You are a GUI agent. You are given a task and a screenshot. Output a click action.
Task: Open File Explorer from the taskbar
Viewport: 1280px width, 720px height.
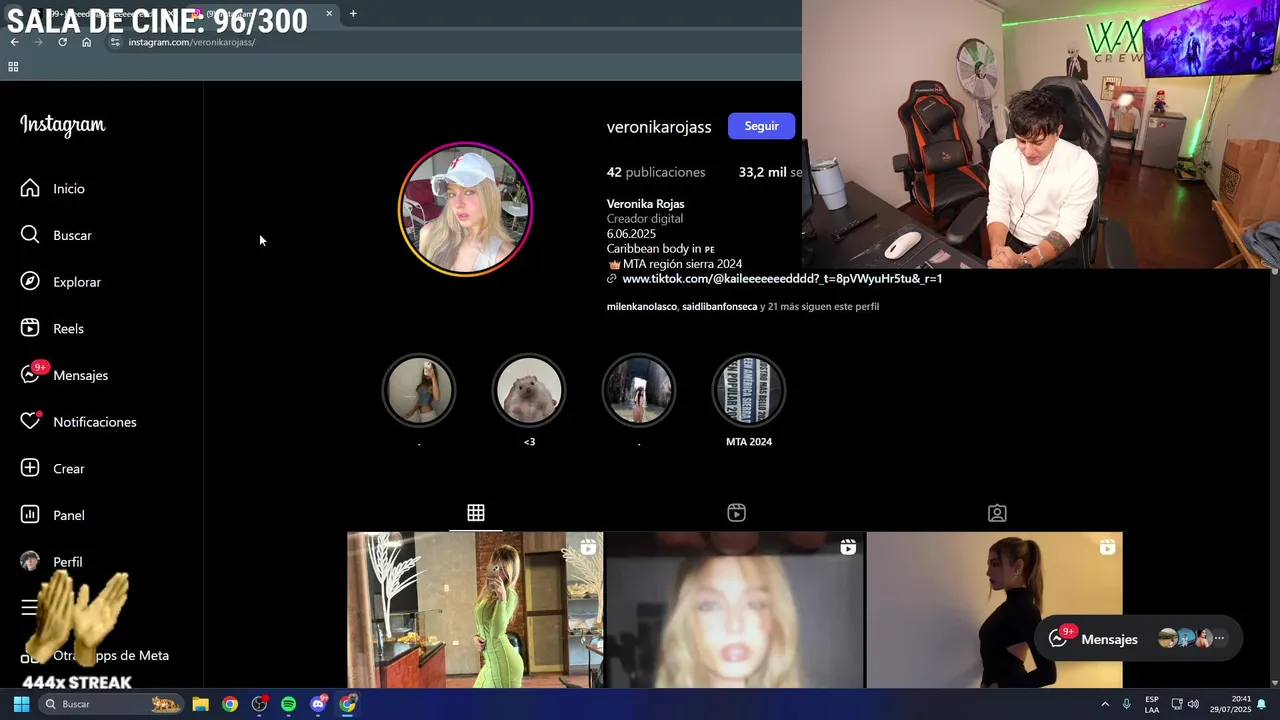(x=200, y=704)
